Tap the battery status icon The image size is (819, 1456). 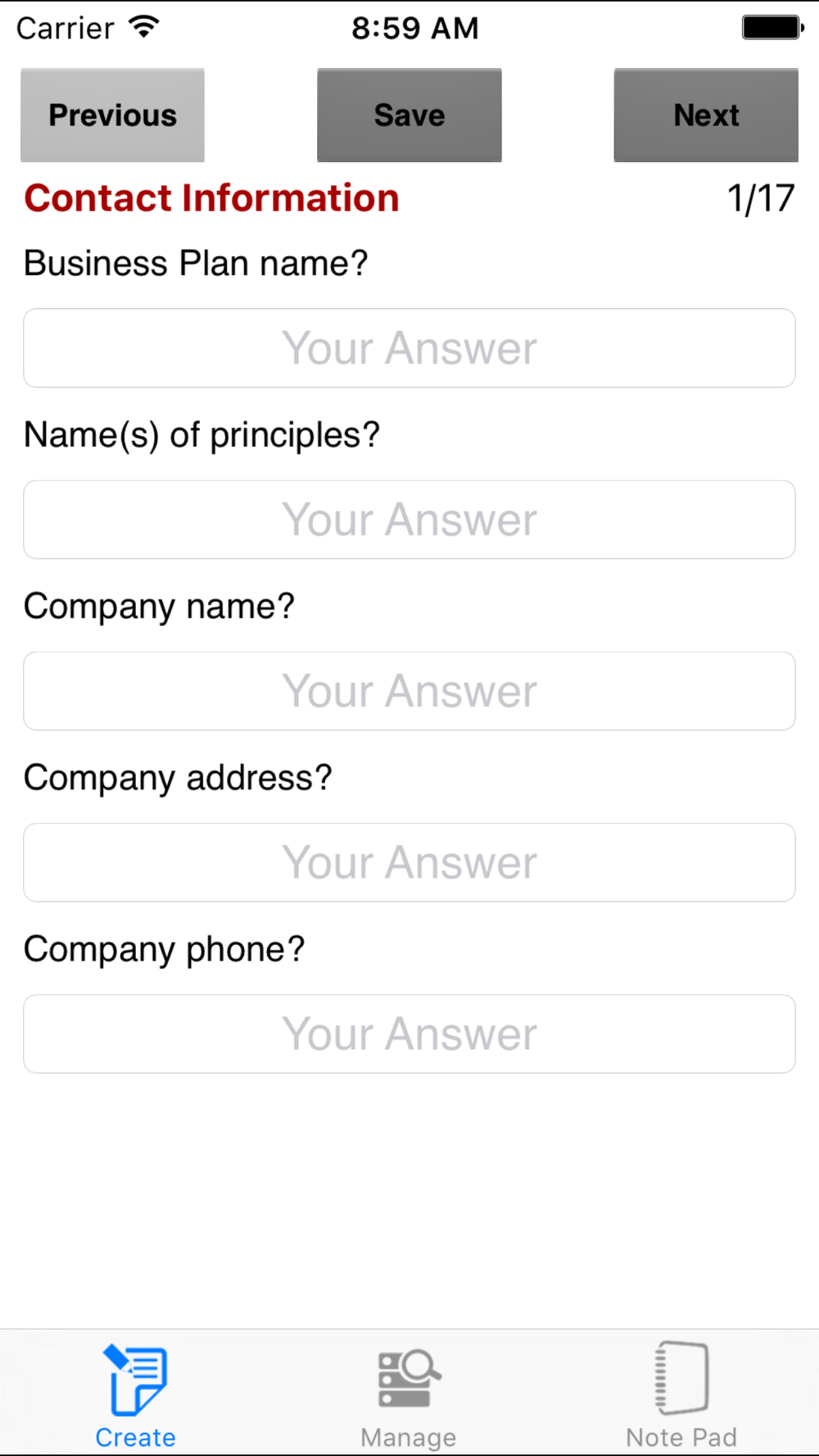[773, 27]
